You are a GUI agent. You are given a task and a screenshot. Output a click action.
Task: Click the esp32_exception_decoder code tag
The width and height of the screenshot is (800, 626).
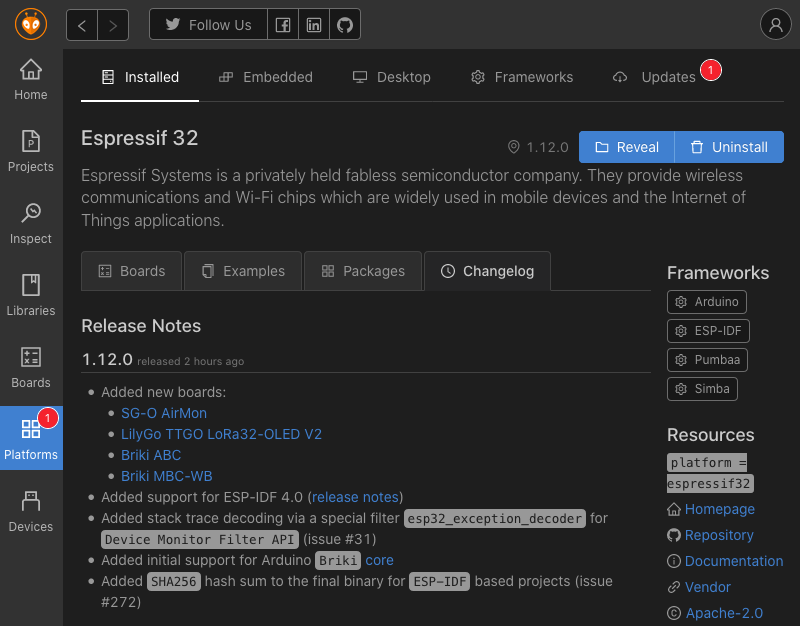pos(494,518)
